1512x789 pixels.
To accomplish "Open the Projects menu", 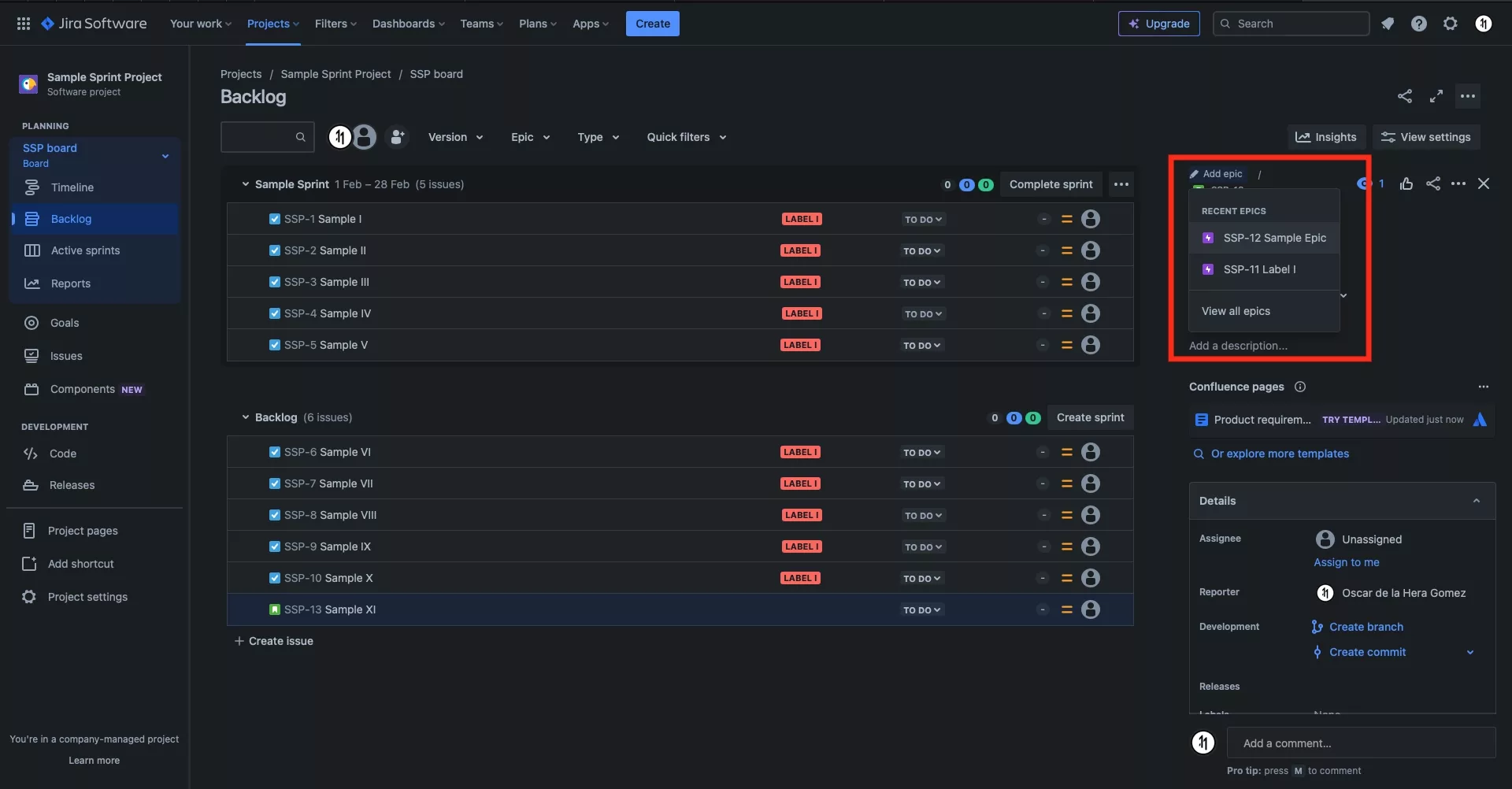I will (273, 24).
